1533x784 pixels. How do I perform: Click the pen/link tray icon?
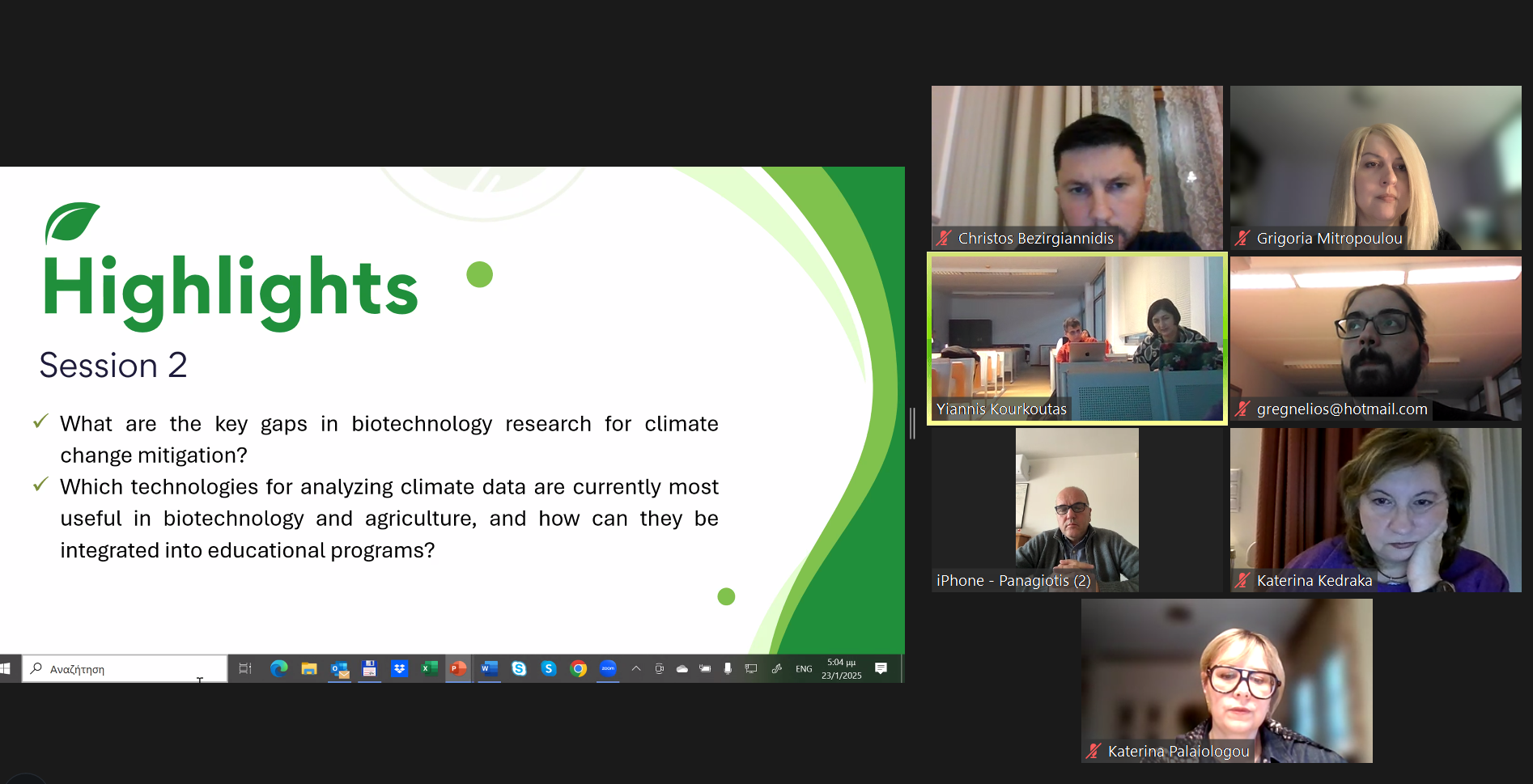[x=777, y=668]
